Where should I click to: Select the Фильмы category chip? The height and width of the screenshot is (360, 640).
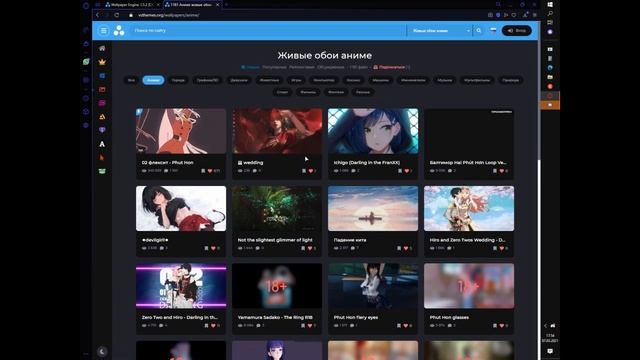point(308,92)
